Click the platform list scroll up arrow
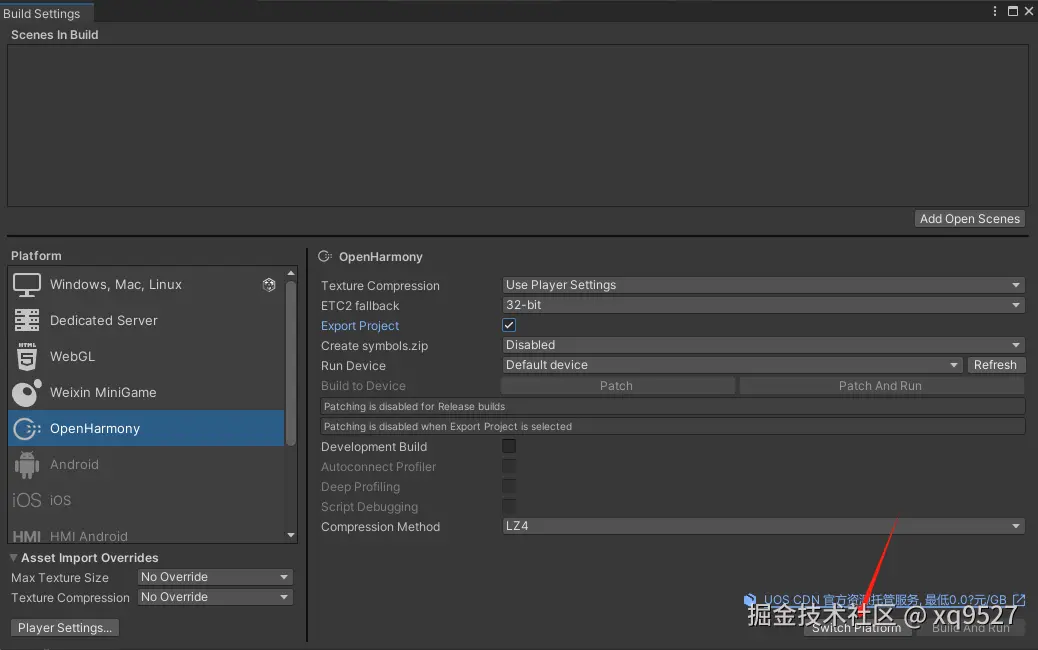 tap(291, 273)
